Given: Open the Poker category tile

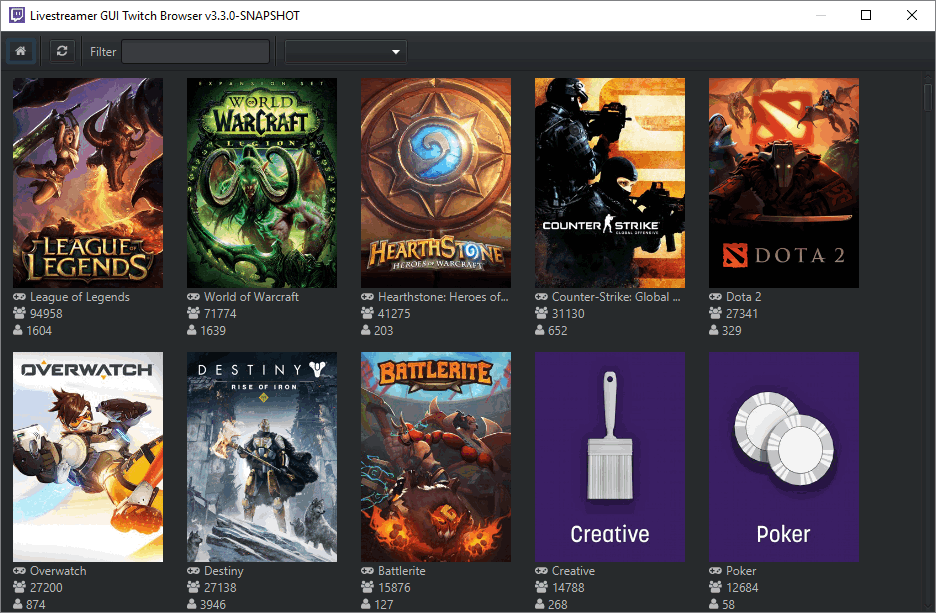Looking at the screenshot, I should click(x=784, y=457).
